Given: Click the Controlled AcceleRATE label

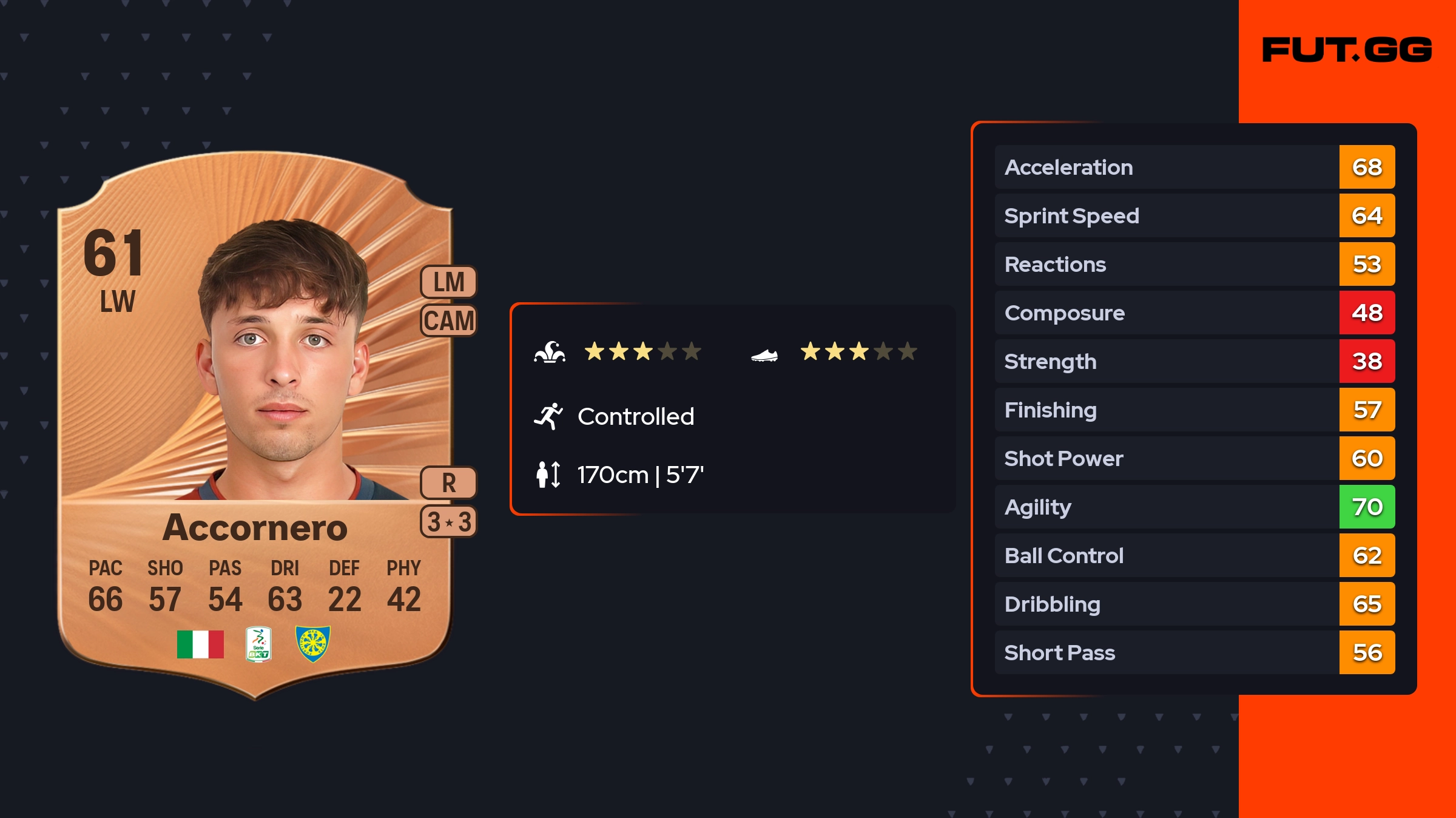Looking at the screenshot, I should (635, 416).
